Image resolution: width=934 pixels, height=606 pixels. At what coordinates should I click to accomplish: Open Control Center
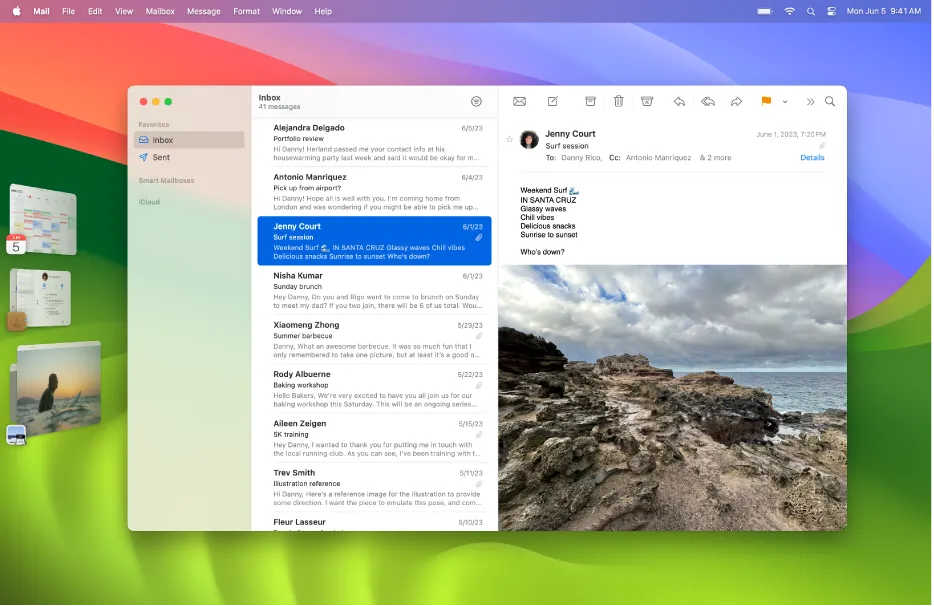coord(833,11)
